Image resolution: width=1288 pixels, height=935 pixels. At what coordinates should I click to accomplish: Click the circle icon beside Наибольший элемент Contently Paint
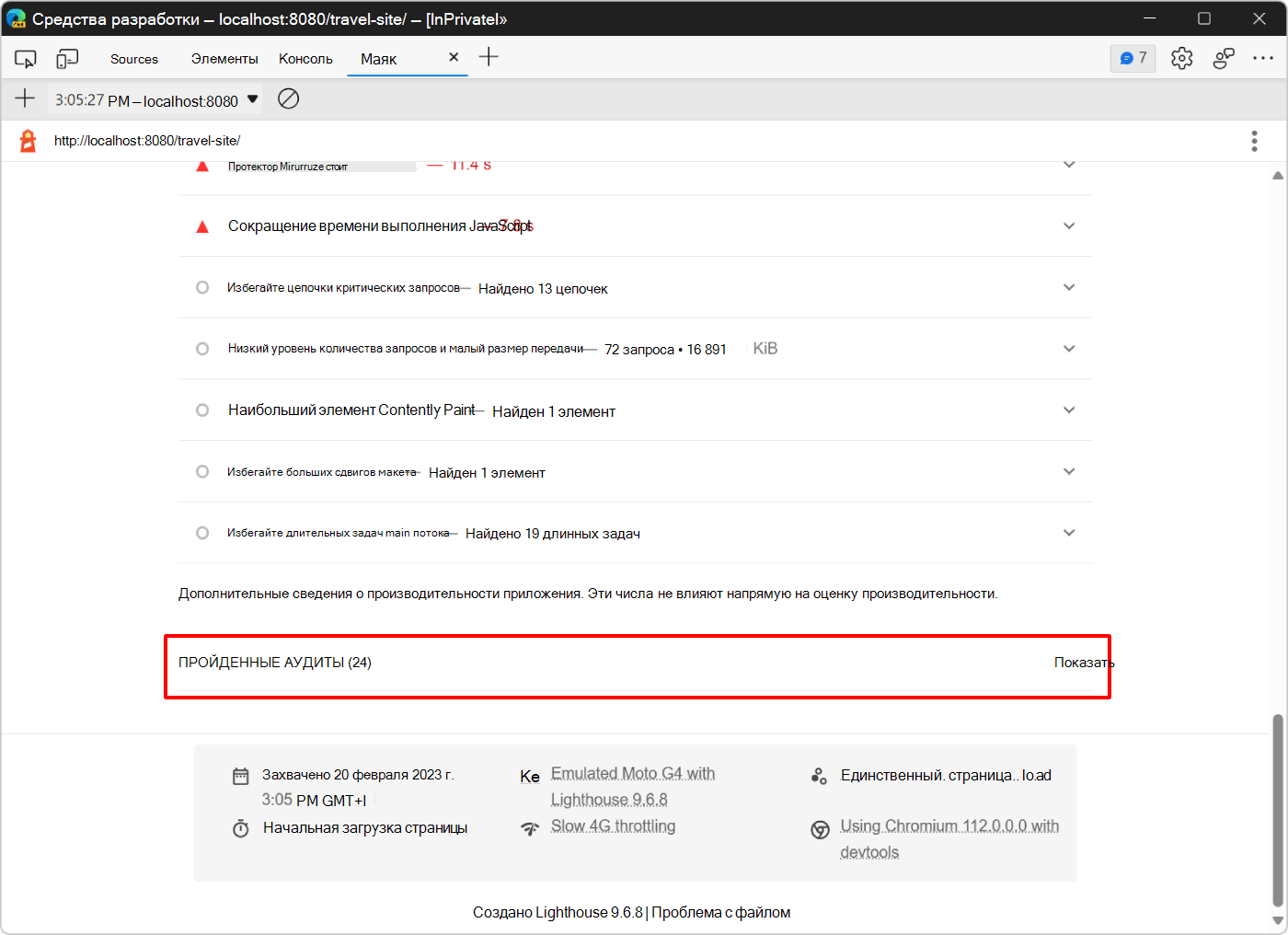pyautogui.click(x=202, y=410)
